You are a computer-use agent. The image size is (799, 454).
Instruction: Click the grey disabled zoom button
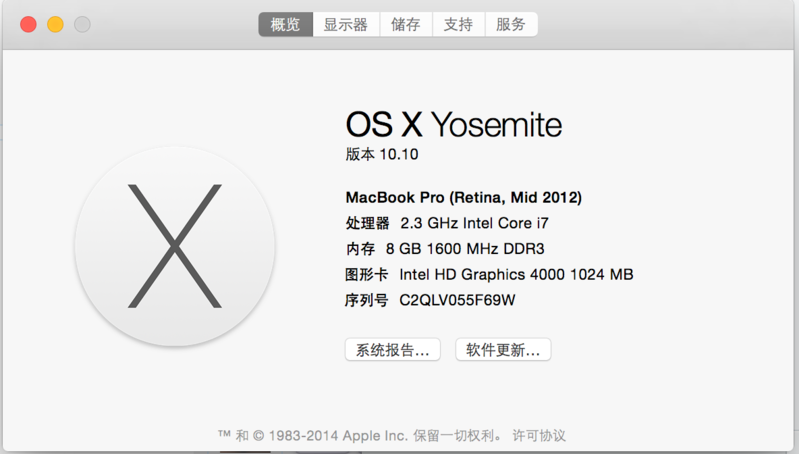[x=82, y=24]
